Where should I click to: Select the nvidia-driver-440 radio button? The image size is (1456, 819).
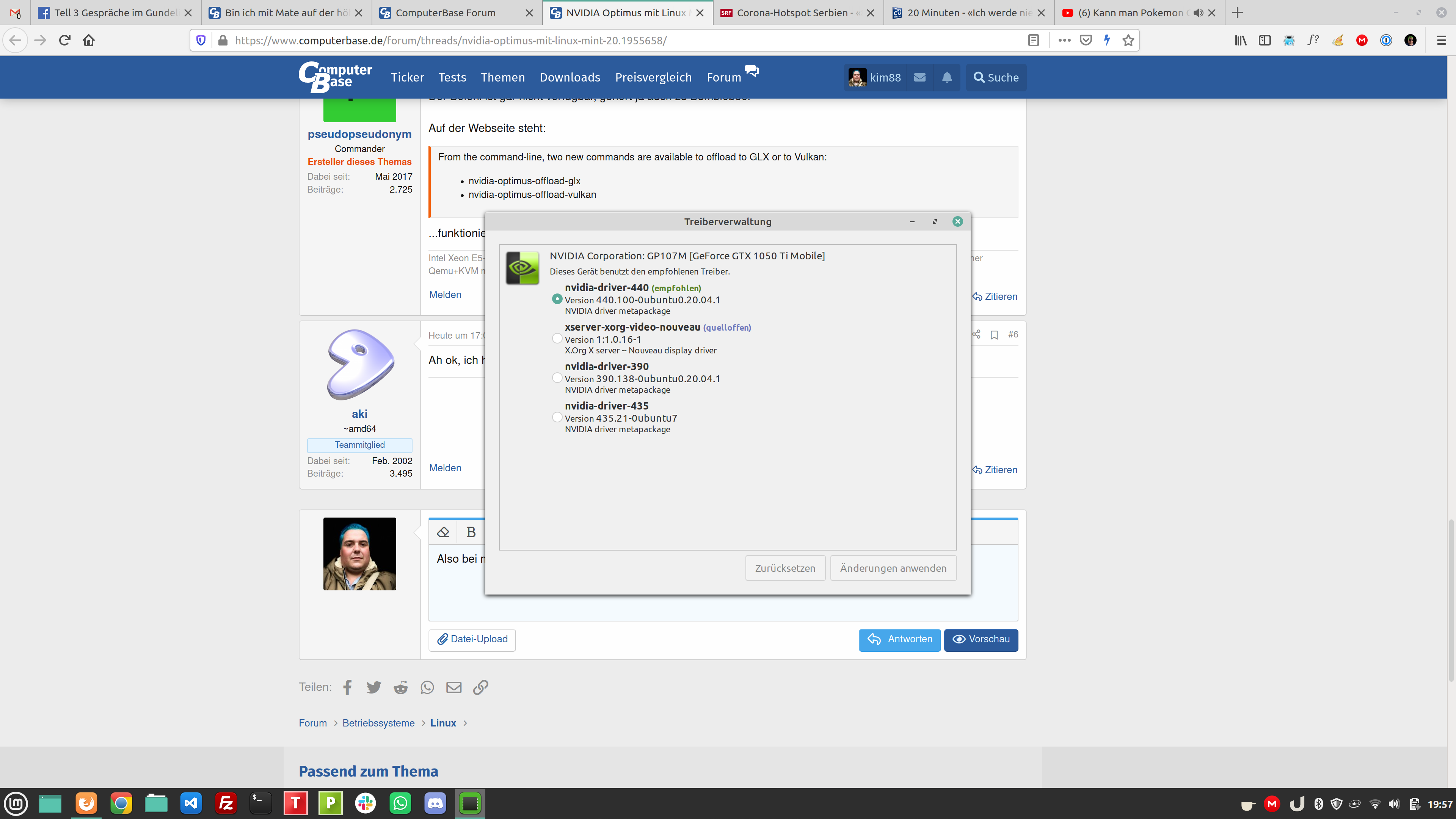[x=557, y=299]
